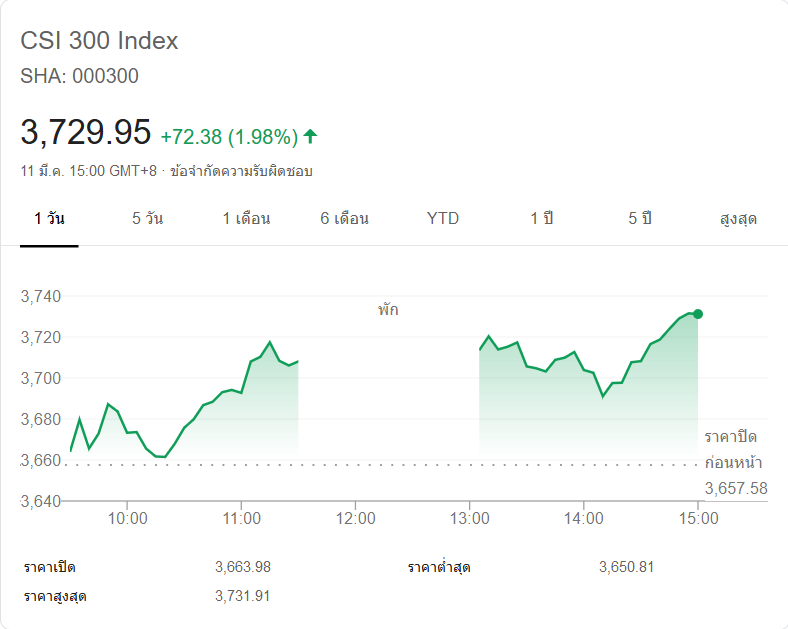788x629 pixels.
Task: Click the current price 3,729.95
Action: coord(86,132)
